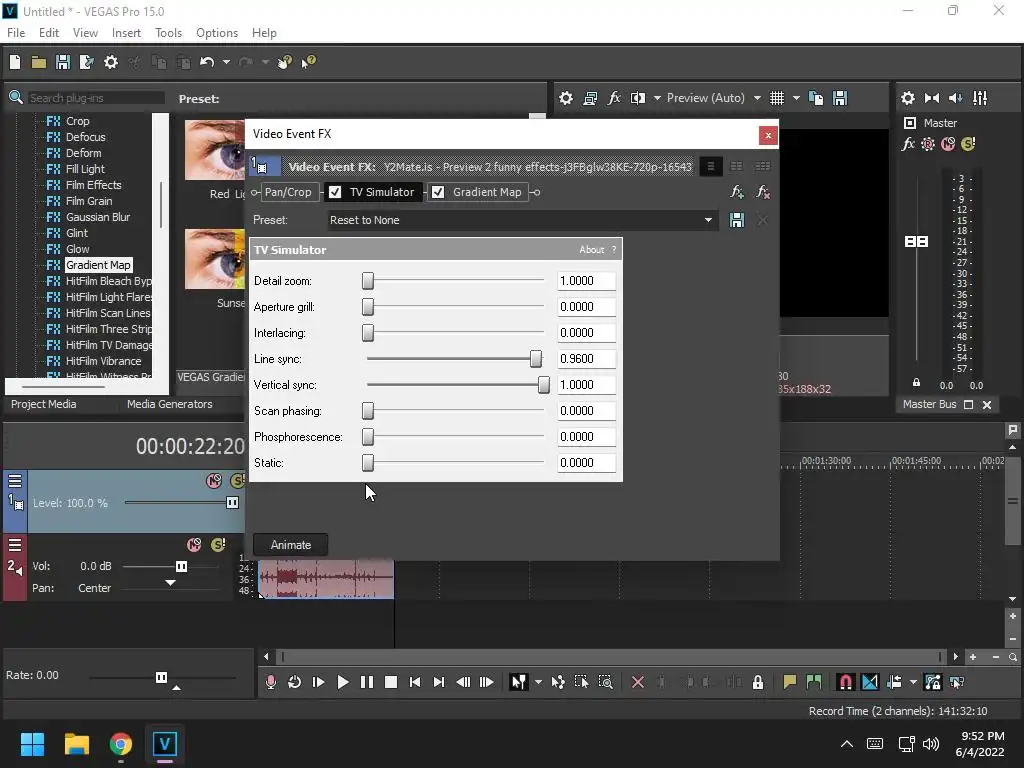The image size is (1024, 768).
Task: Open the Insert menu
Action: pyautogui.click(x=126, y=33)
